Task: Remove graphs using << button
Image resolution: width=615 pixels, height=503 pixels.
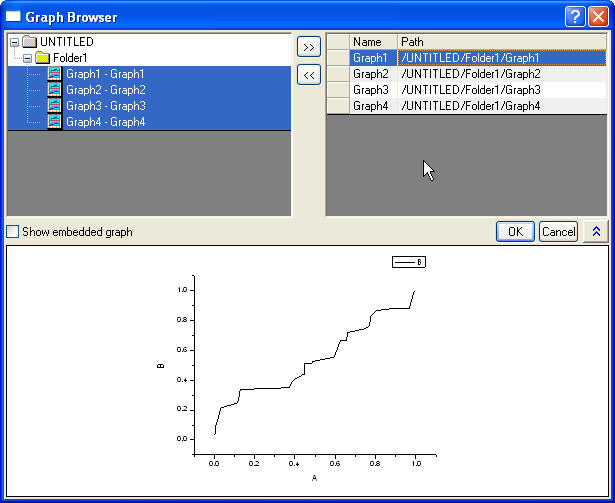Action: [309, 75]
